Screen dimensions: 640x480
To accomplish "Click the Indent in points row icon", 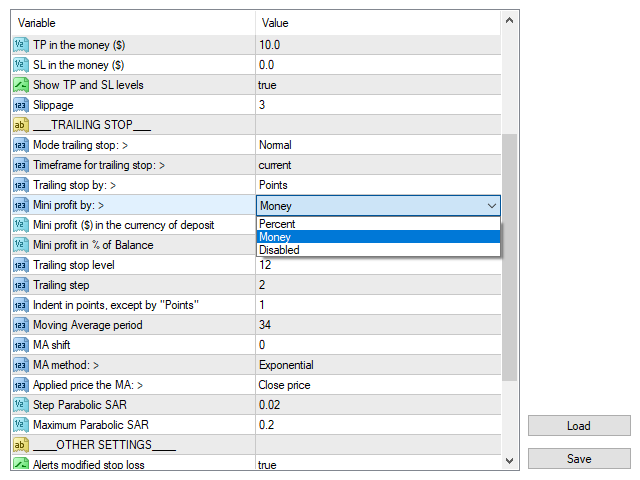I will [21, 305].
